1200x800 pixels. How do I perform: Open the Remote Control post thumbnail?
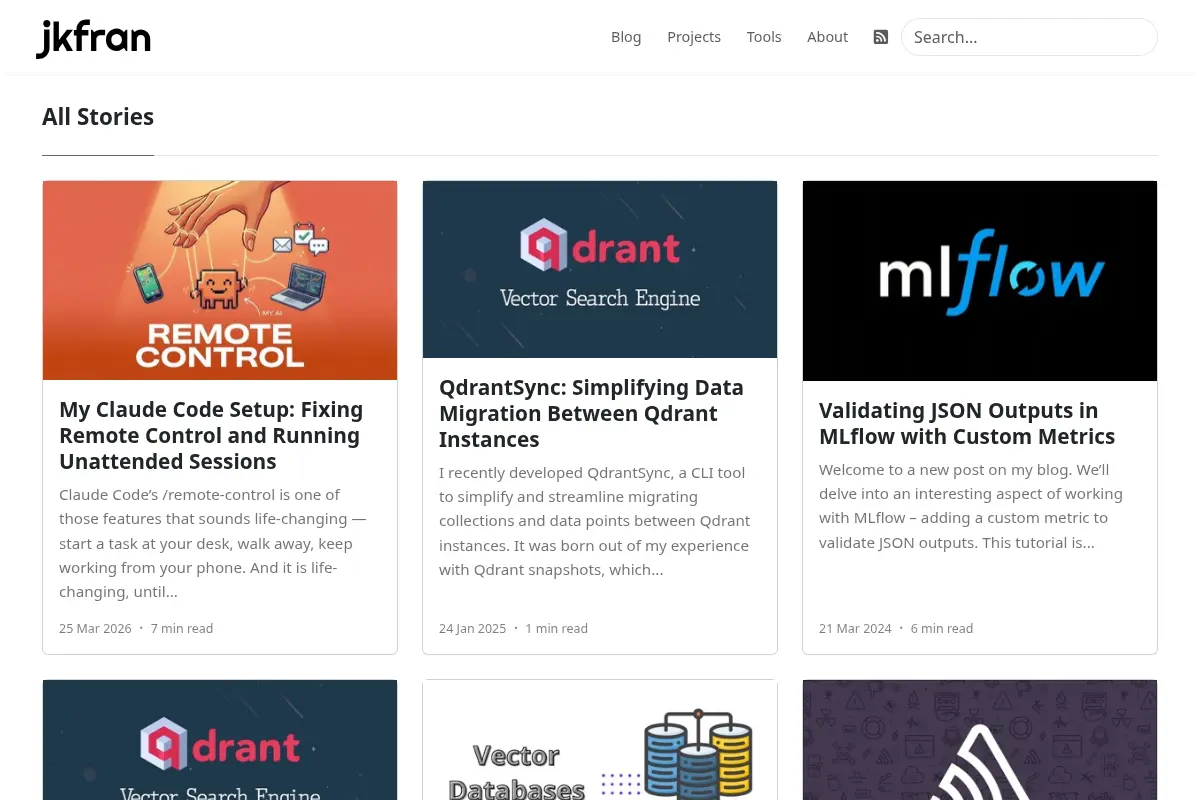(220, 280)
